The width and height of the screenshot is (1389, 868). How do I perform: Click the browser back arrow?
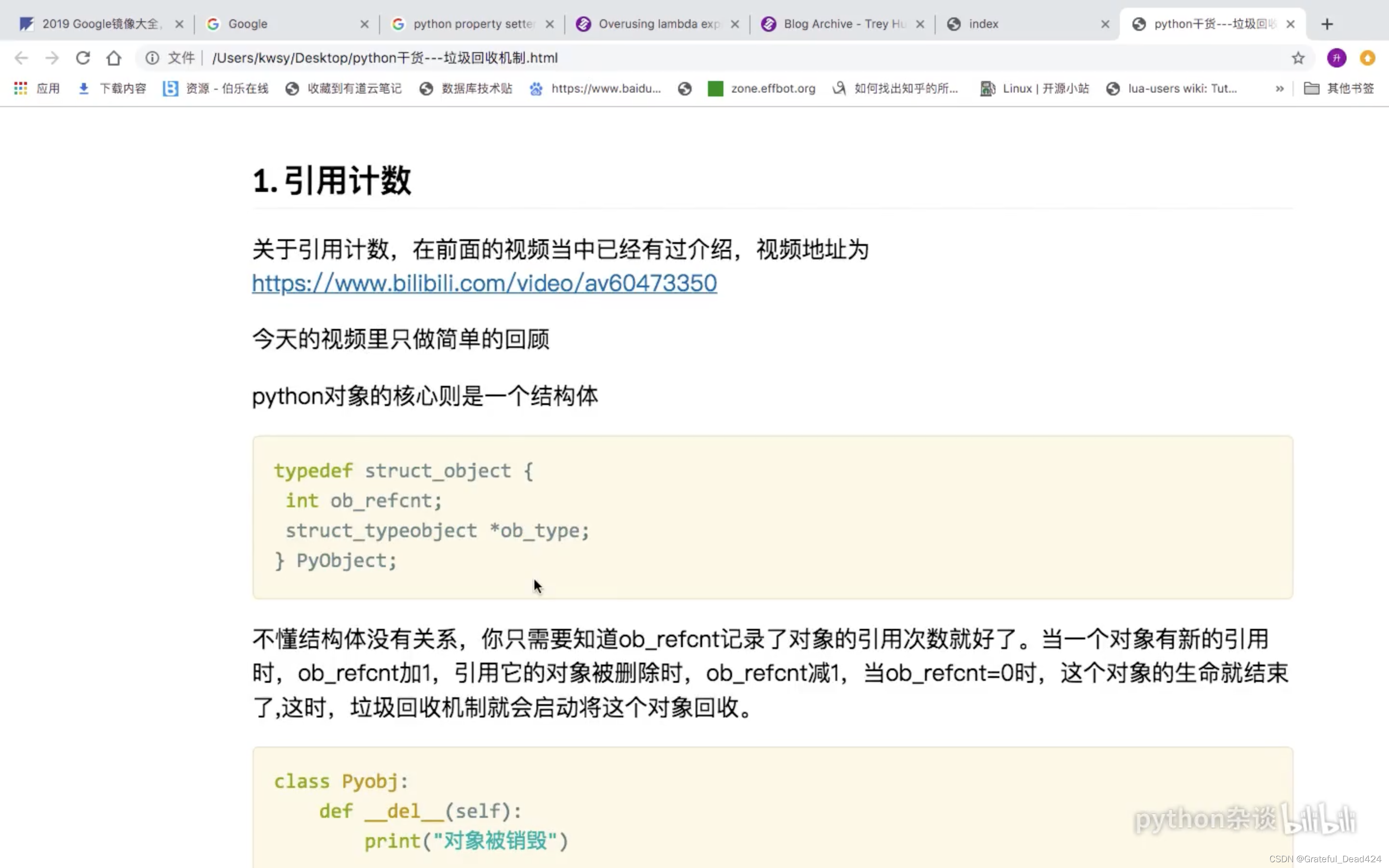point(21,58)
